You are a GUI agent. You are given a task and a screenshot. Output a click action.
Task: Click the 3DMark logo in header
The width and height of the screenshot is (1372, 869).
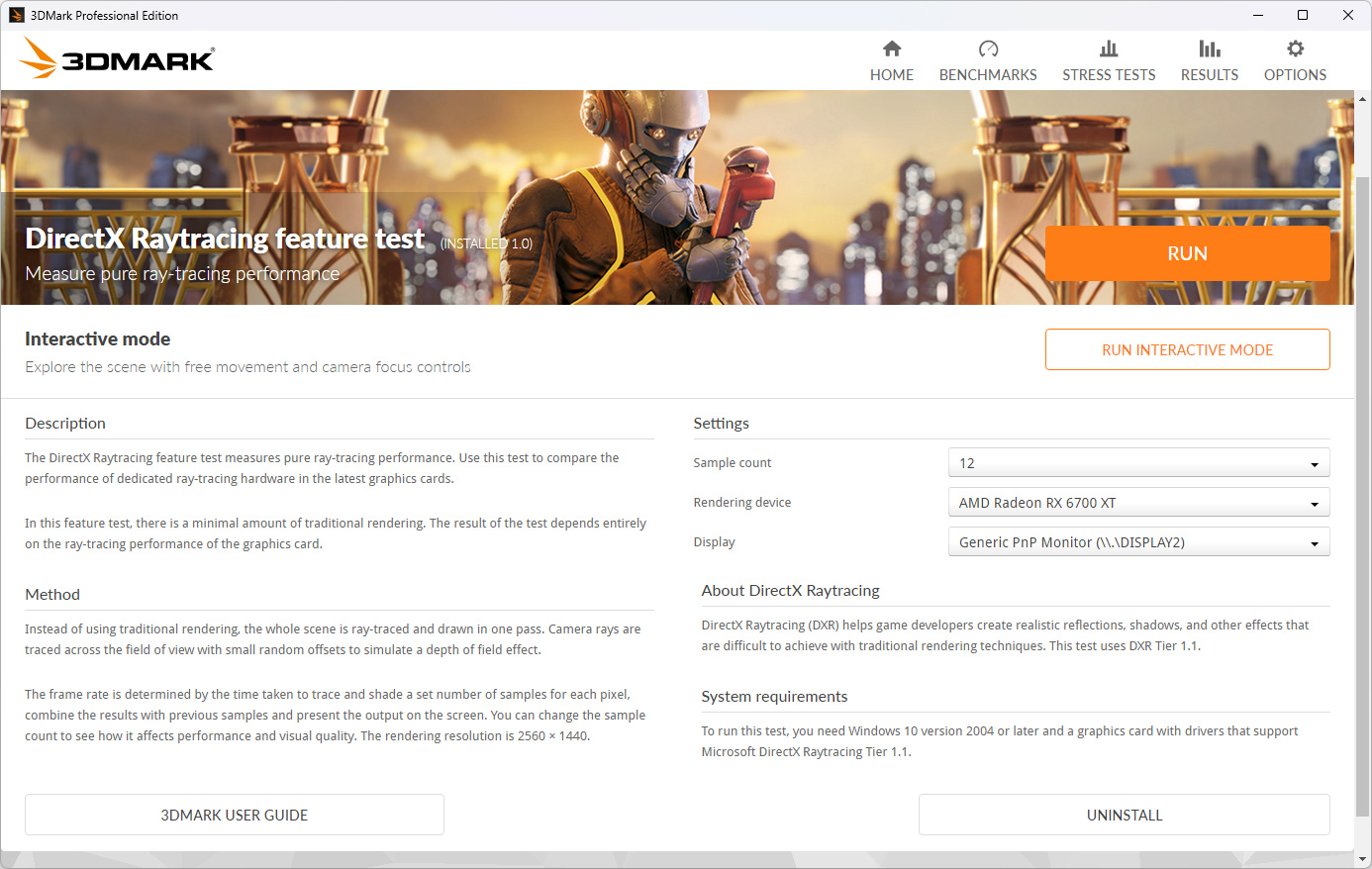point(117,59)
